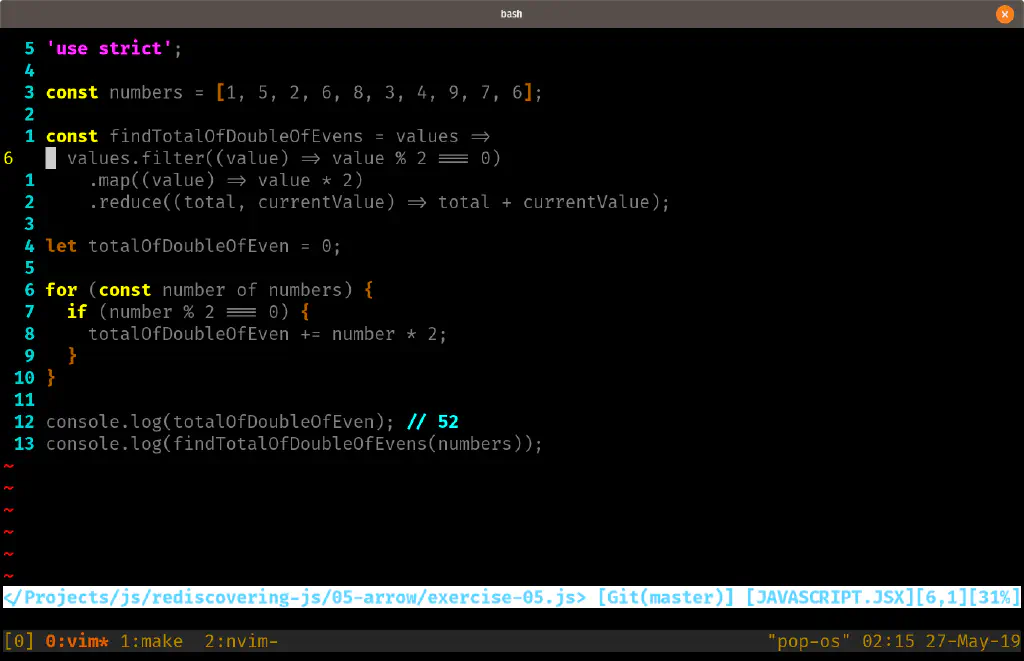
Task: Click the for keyword in the loop
Action: [61, 290]
